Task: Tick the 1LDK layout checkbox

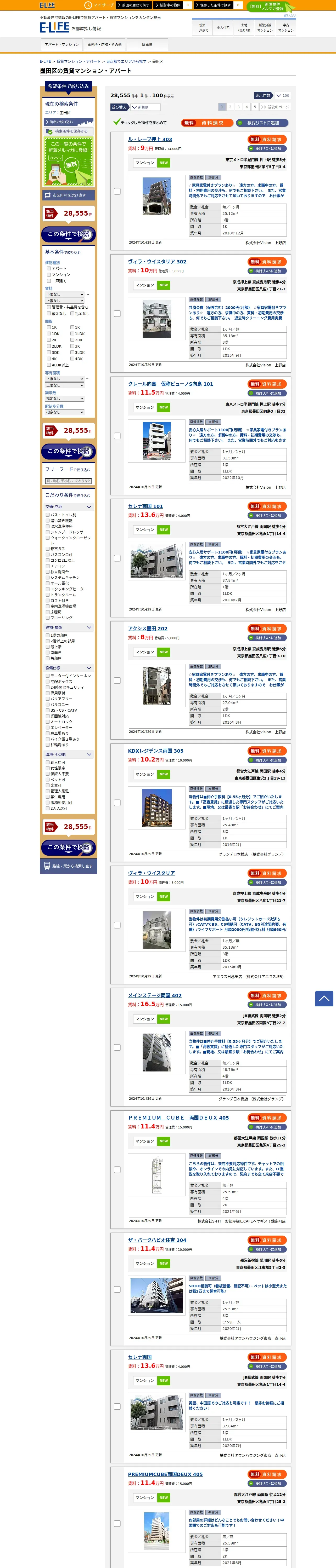Action: (72, 333)
